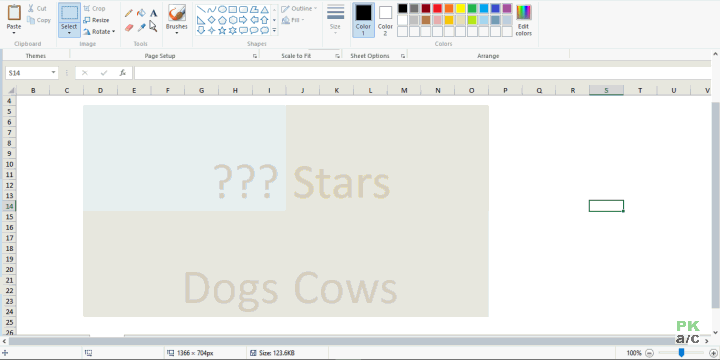Click the Paste clipboard icon

[14, 12]
